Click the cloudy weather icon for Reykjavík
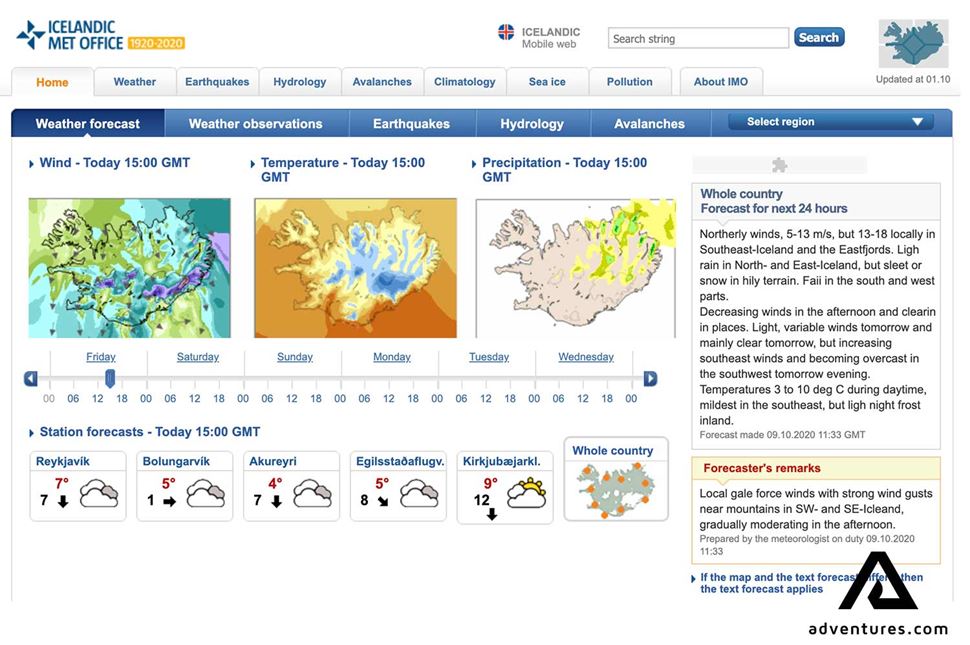This screenshot has width=970, height=645. point(98,494)
